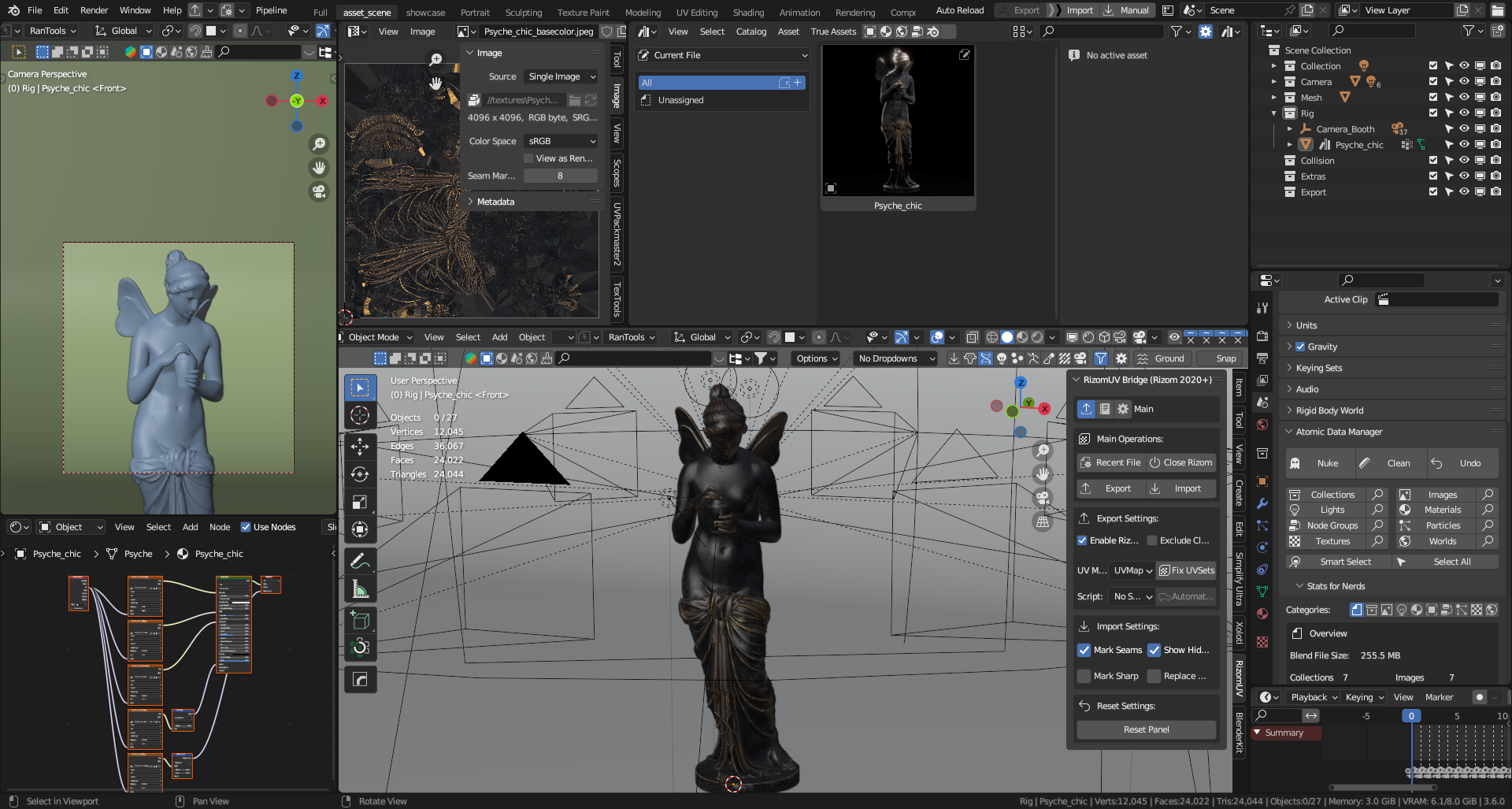Viewport: 1512px width, 809px height.
Task: Open the Render menu in top bar
Action: point(94,10)
